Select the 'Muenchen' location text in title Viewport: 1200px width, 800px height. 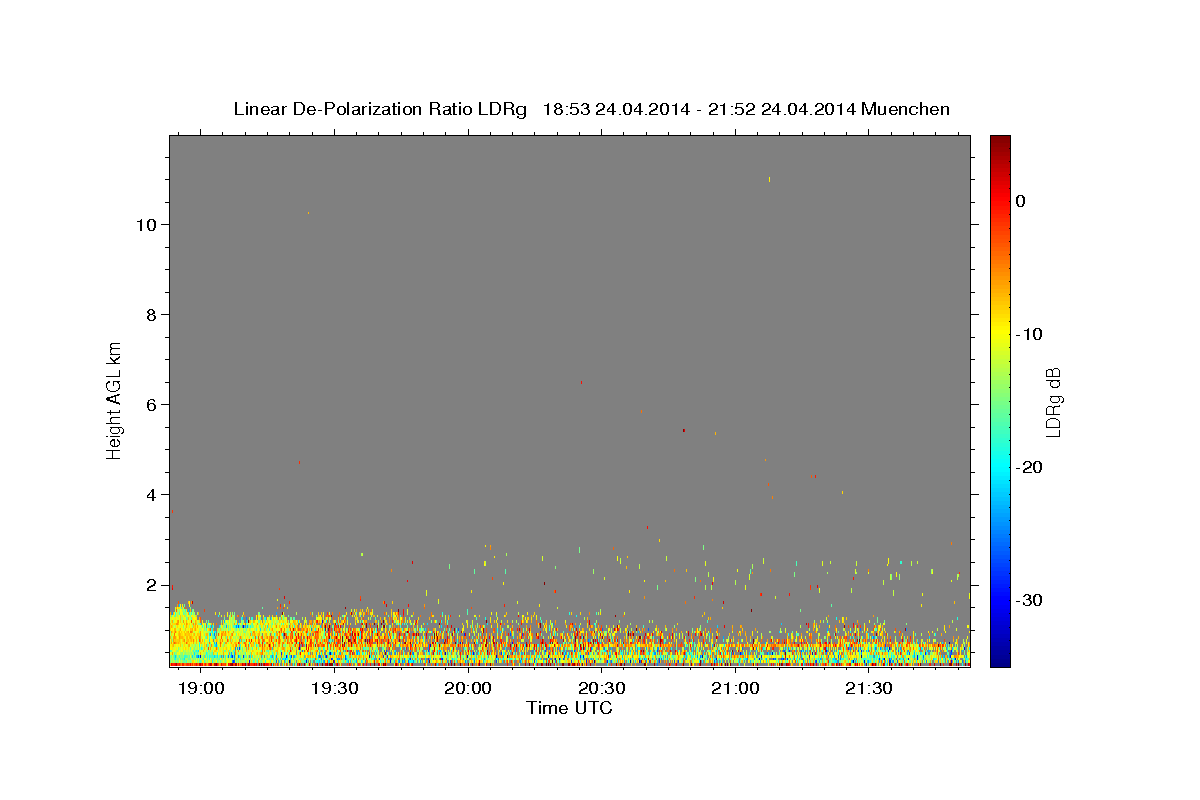[906, 109]
